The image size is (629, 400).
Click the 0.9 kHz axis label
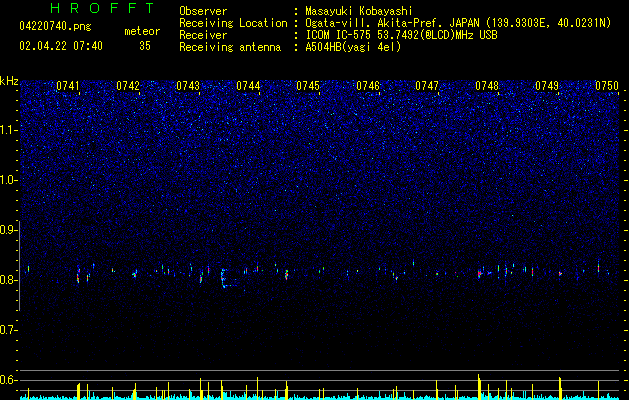point(8,230)
